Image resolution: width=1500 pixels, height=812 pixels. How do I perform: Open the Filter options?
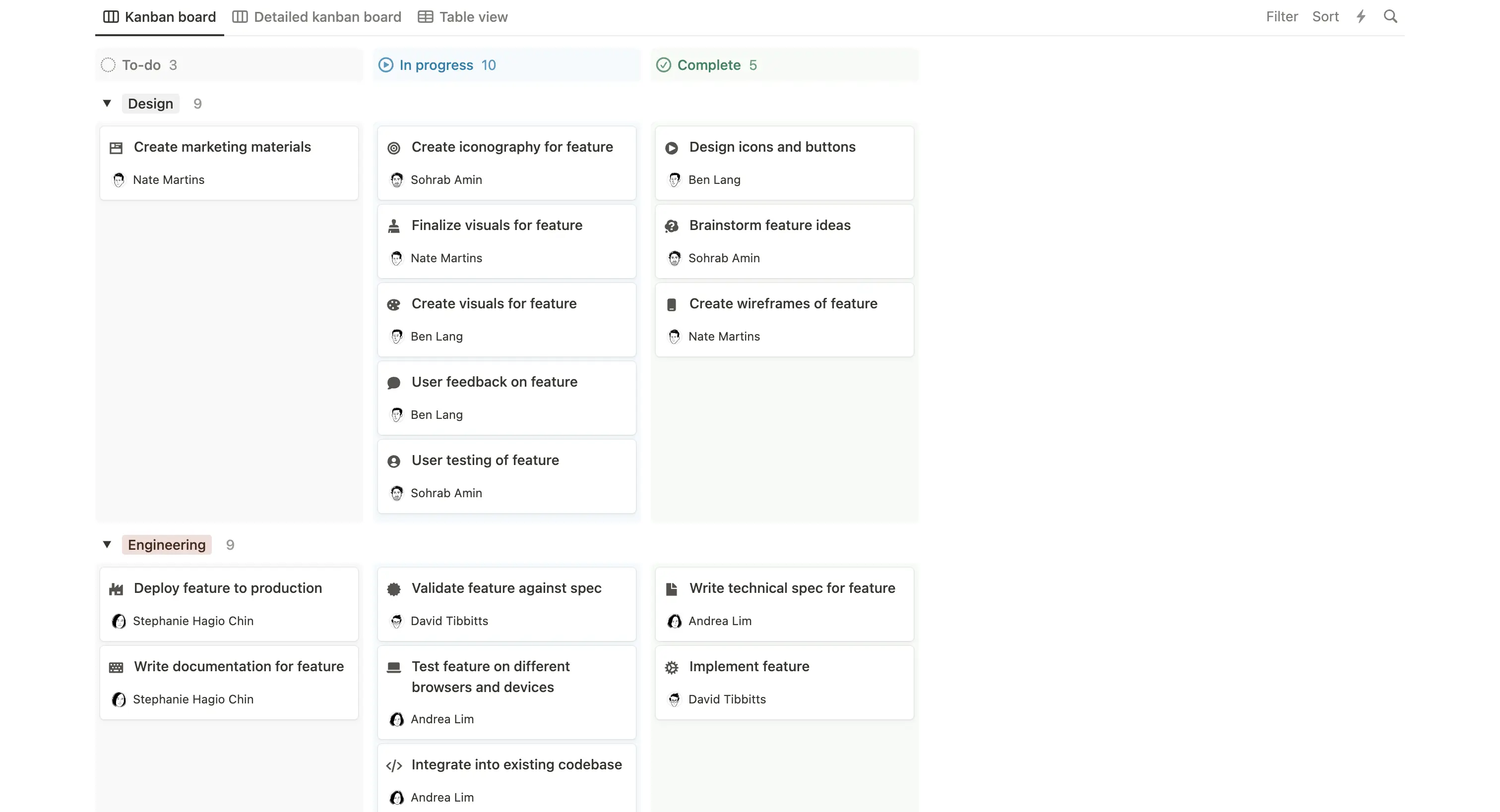click(1281, 16)
